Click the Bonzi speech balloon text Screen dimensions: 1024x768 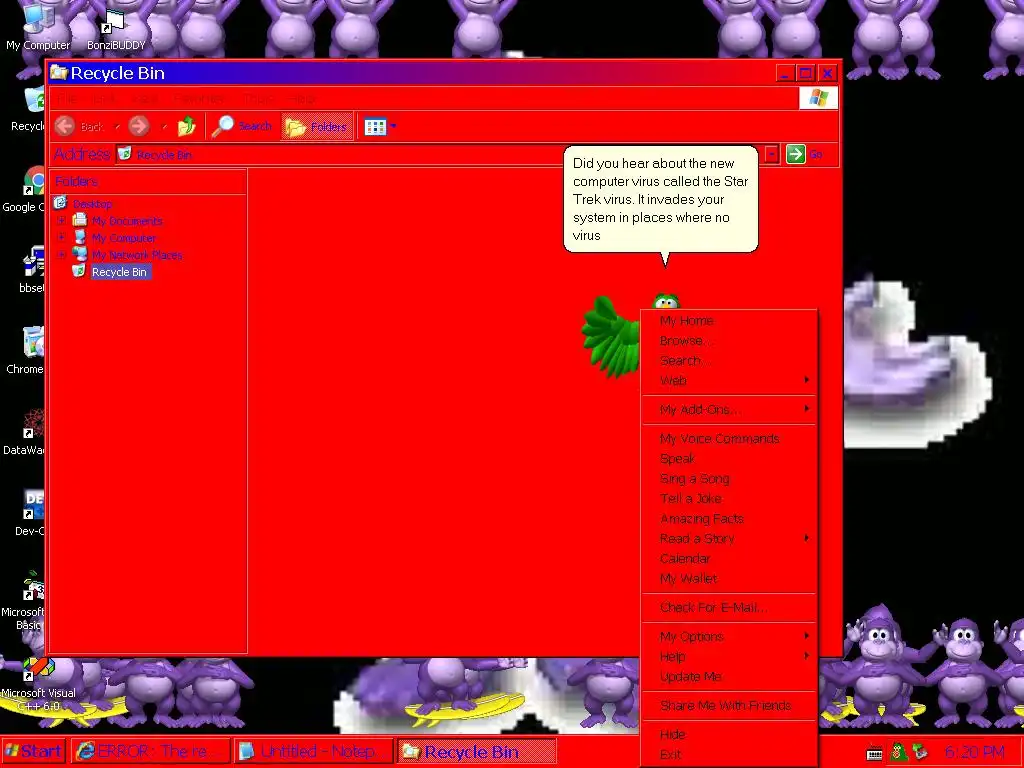(x=660, y=199)
